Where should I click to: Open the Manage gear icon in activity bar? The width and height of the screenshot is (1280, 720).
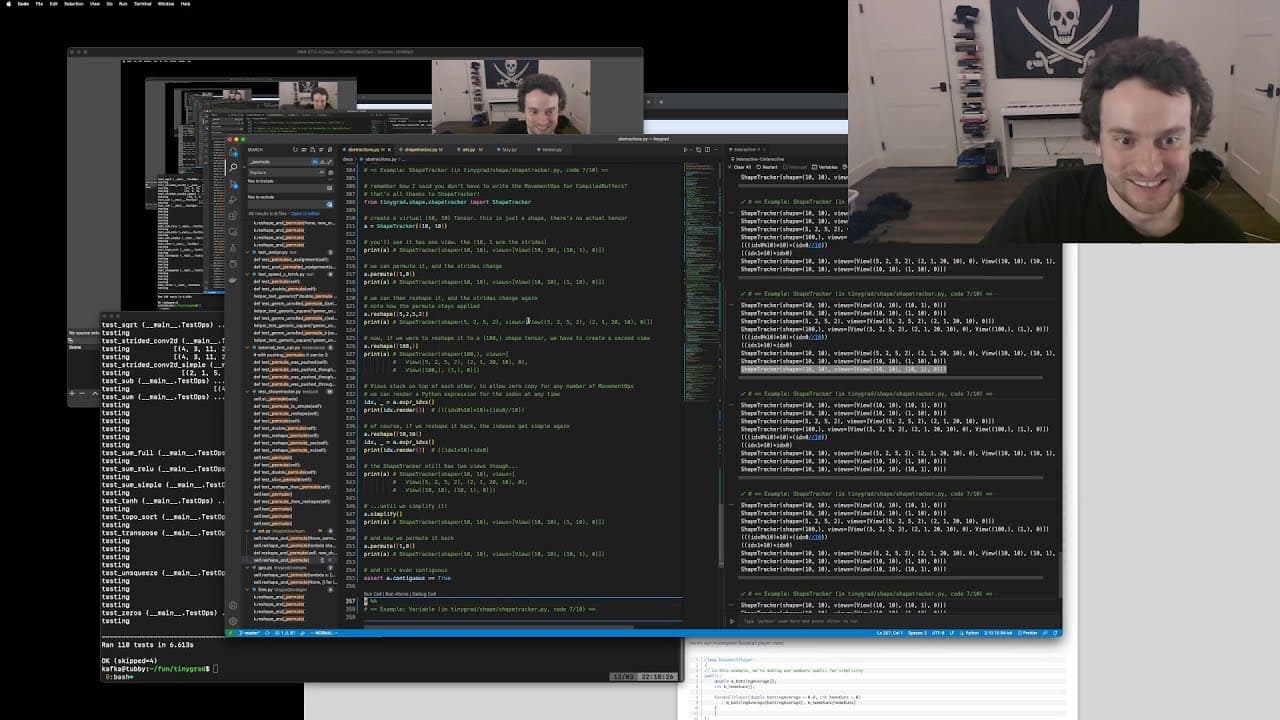click(x=233, y=621)
